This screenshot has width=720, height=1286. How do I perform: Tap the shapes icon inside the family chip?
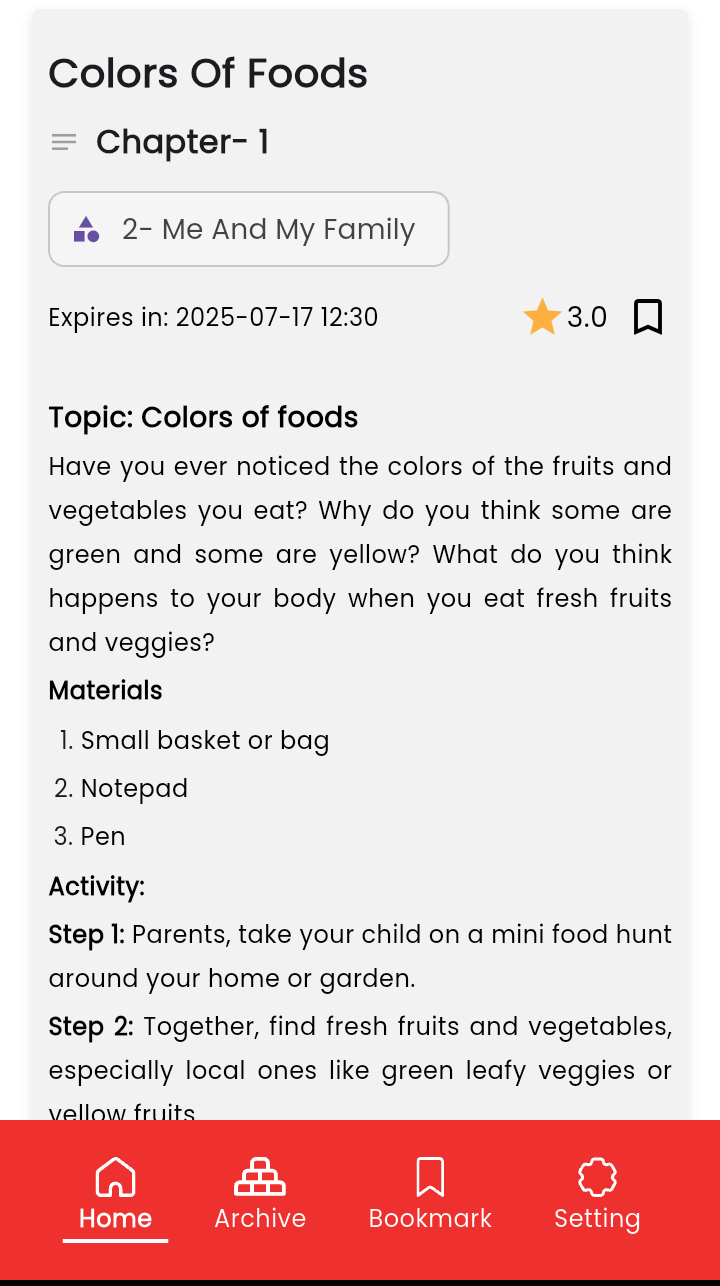tap(86, 229)
